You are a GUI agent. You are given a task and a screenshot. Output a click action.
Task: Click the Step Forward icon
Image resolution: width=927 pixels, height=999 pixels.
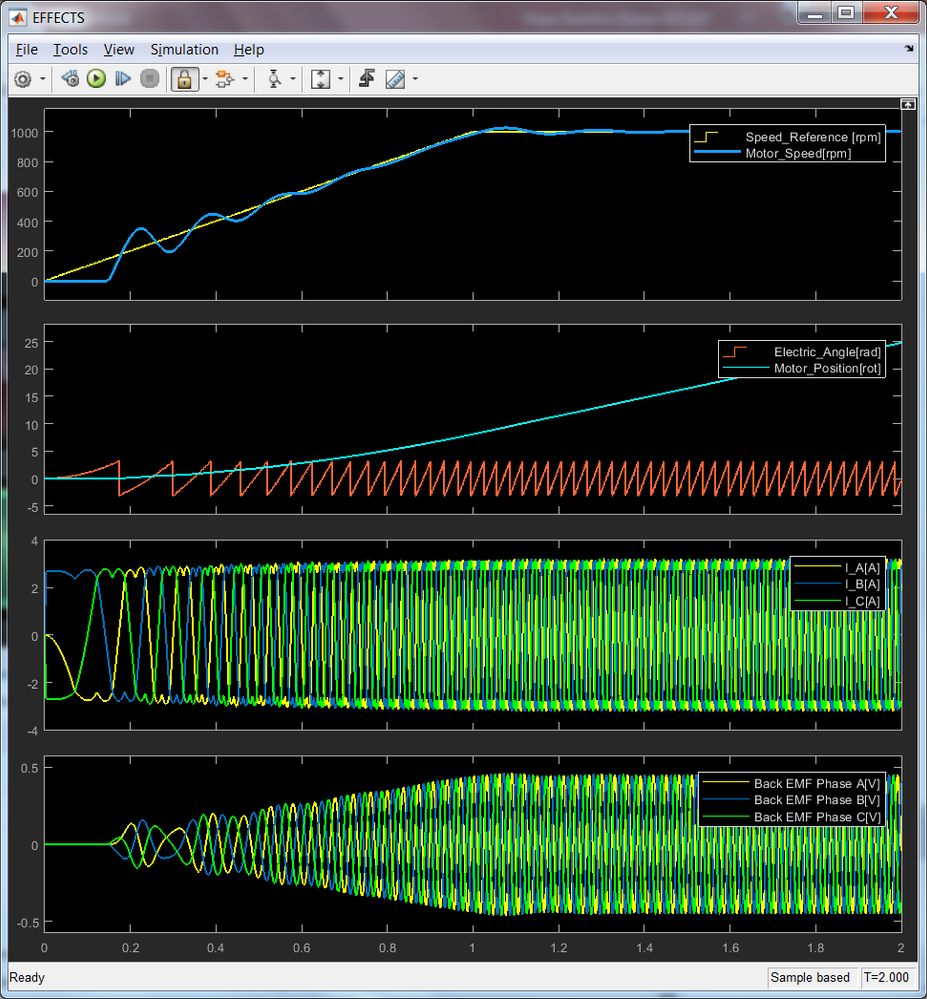(123, 79)
